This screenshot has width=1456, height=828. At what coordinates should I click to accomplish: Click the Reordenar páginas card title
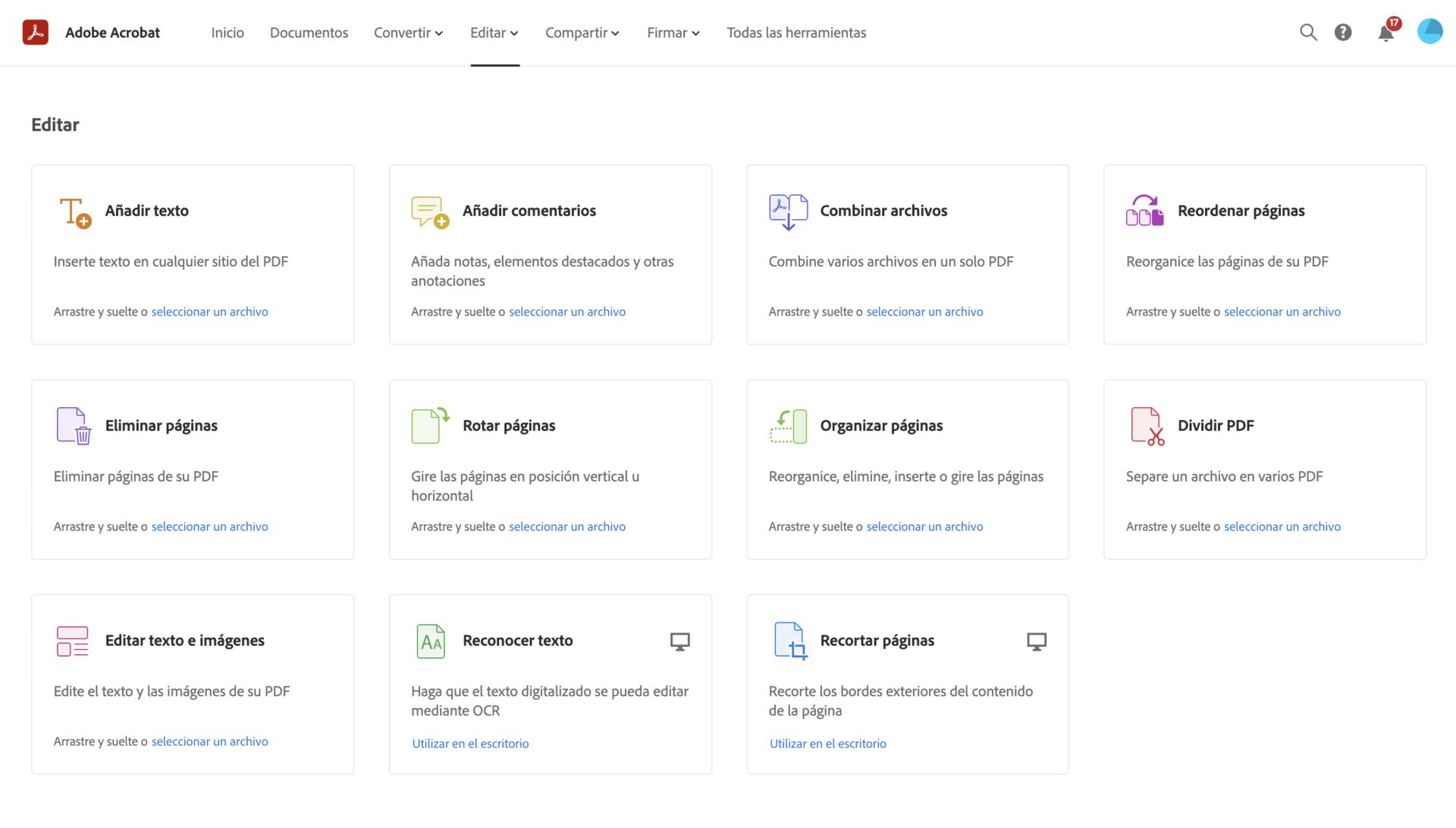(1241, 211)
